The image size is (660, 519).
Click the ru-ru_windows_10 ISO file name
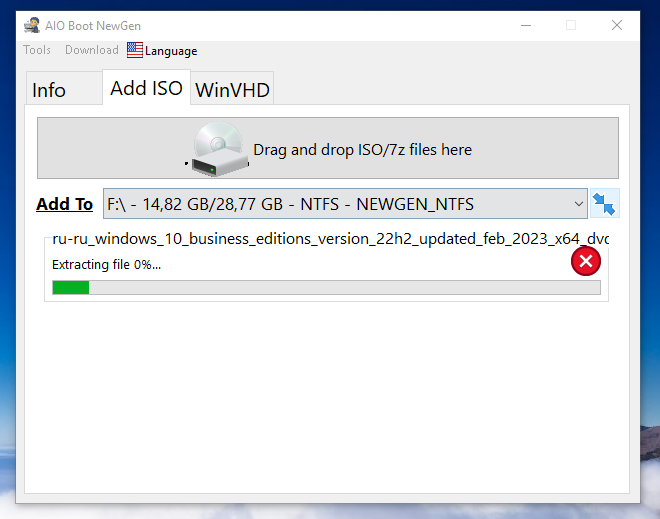pos(330,240)
